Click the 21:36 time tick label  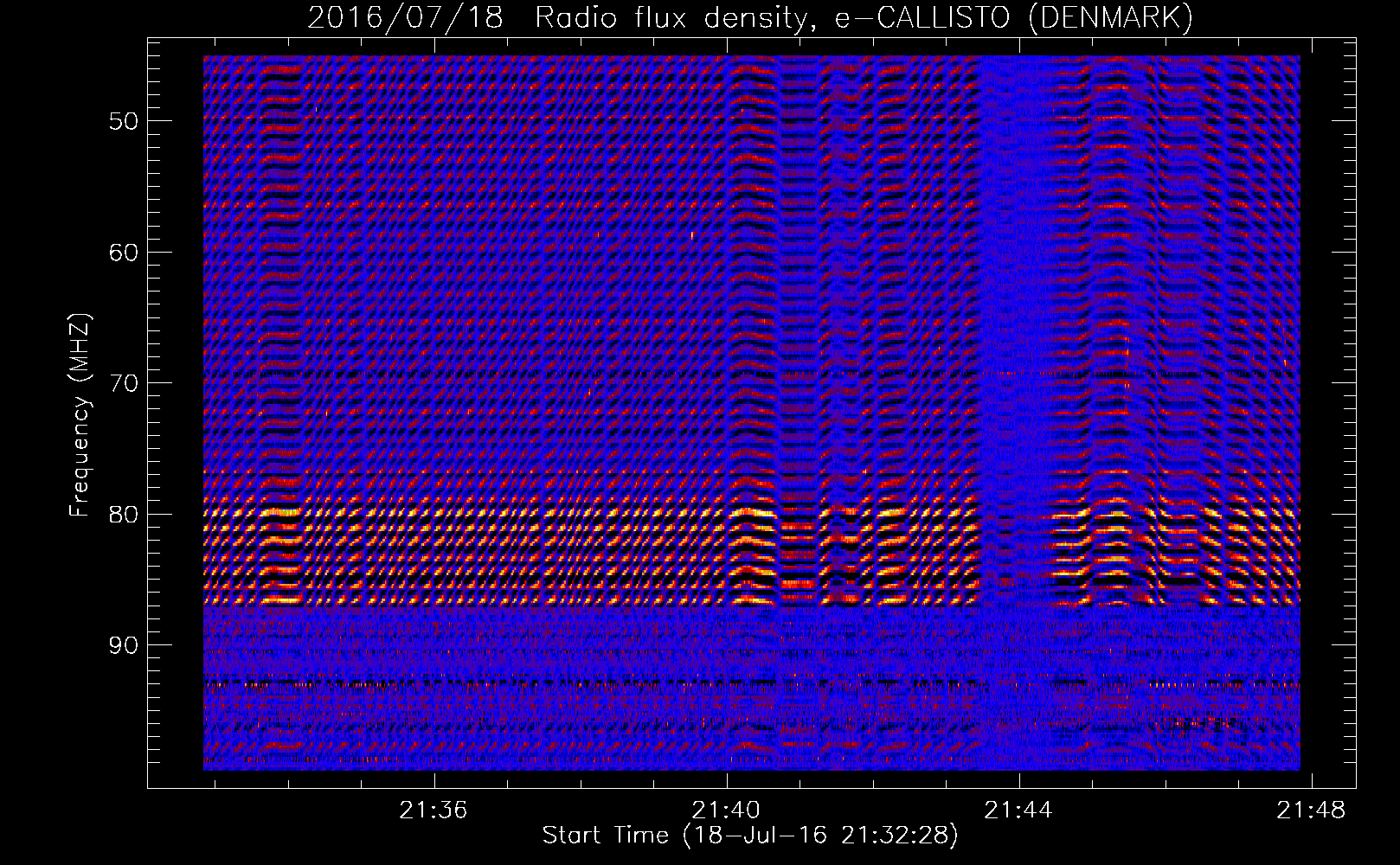click(x=433, y=810)
